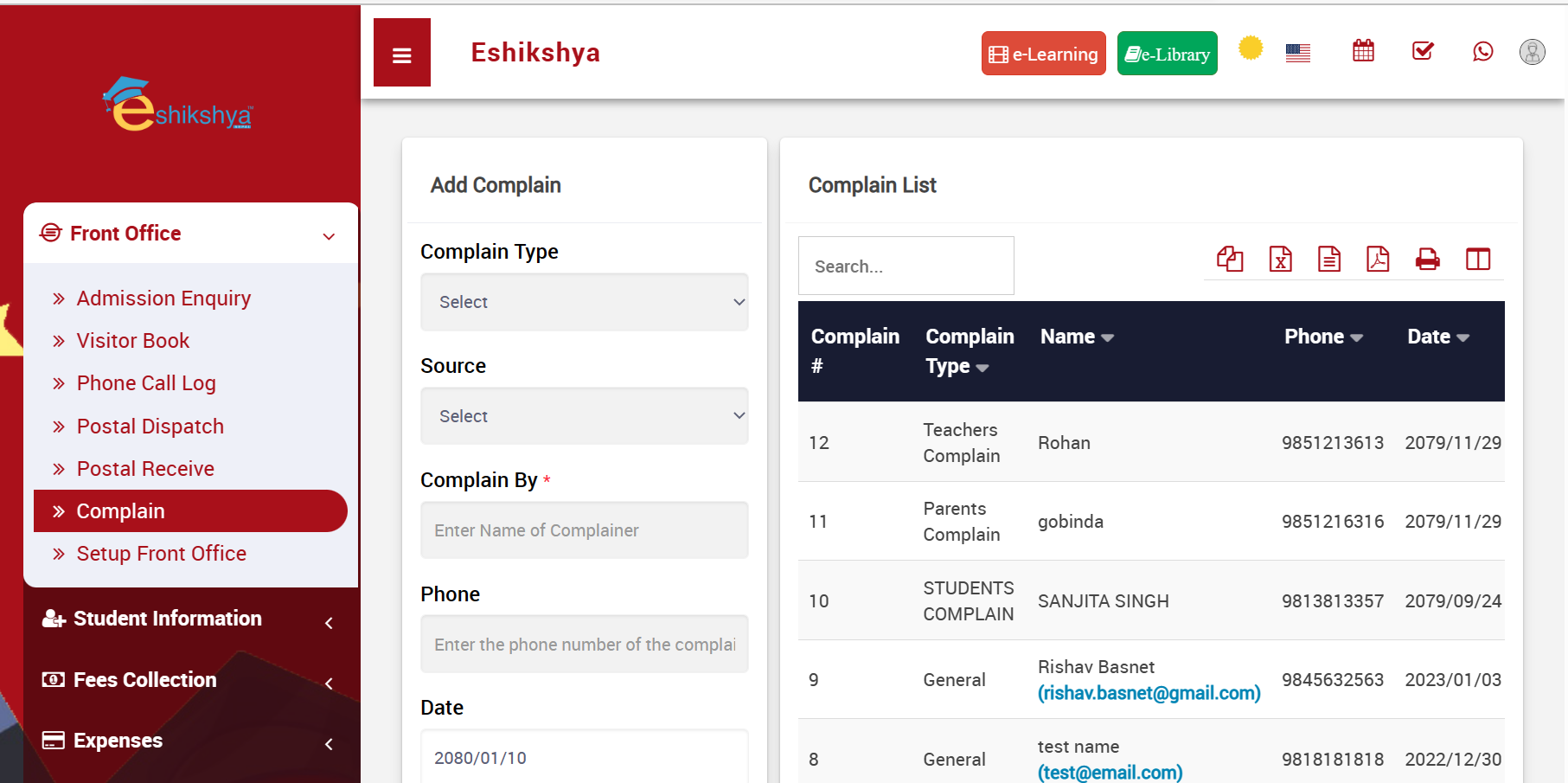Toggle the sun light-mode theme icon
1568x783 pixels.
pyautogui.click(x=1250, y=48)
